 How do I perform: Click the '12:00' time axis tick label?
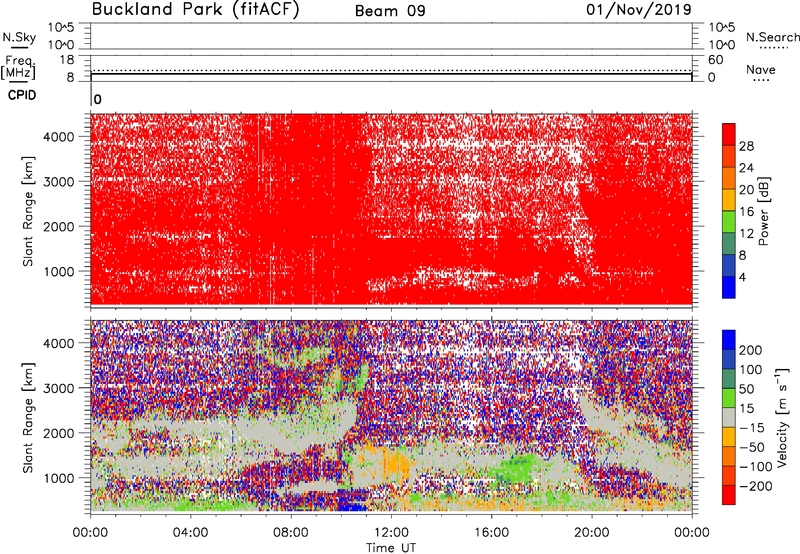pyautogui.click(x=391, y=533)
